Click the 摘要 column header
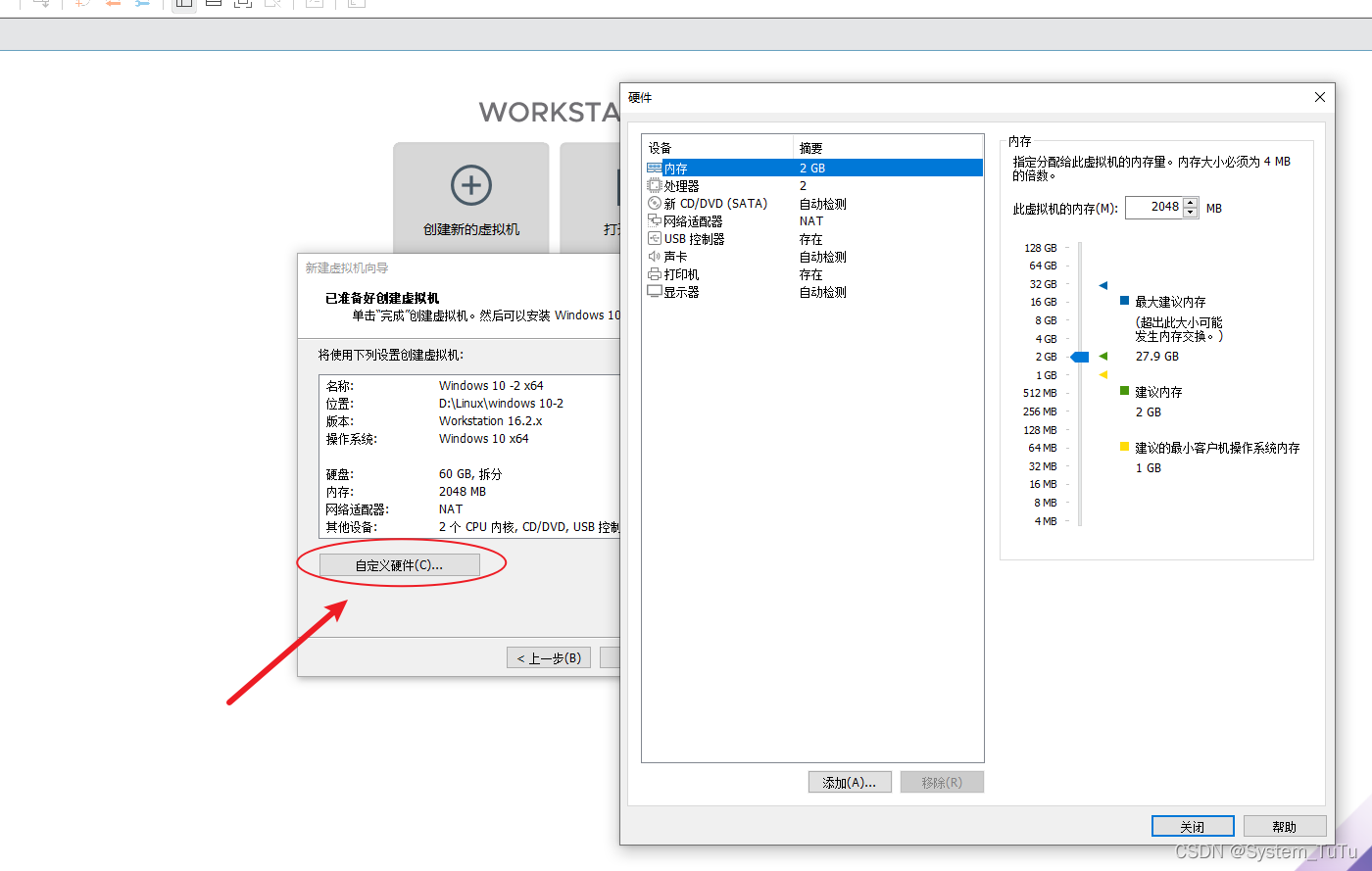The image size is (1372, 871). pyautogui.click(x=888, y=148)
